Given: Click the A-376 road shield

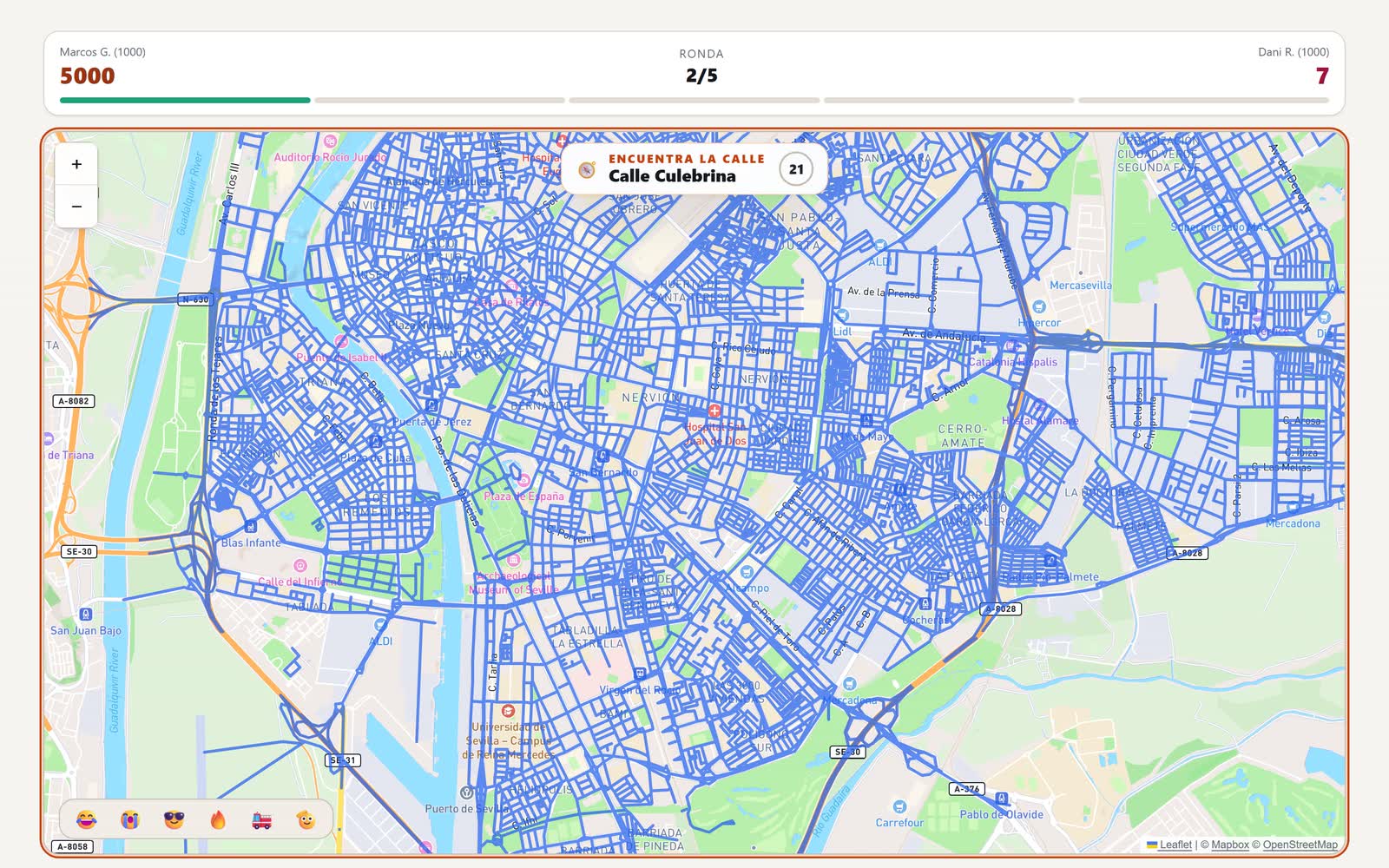Looking at the screenshot, I should coord(966,789).
